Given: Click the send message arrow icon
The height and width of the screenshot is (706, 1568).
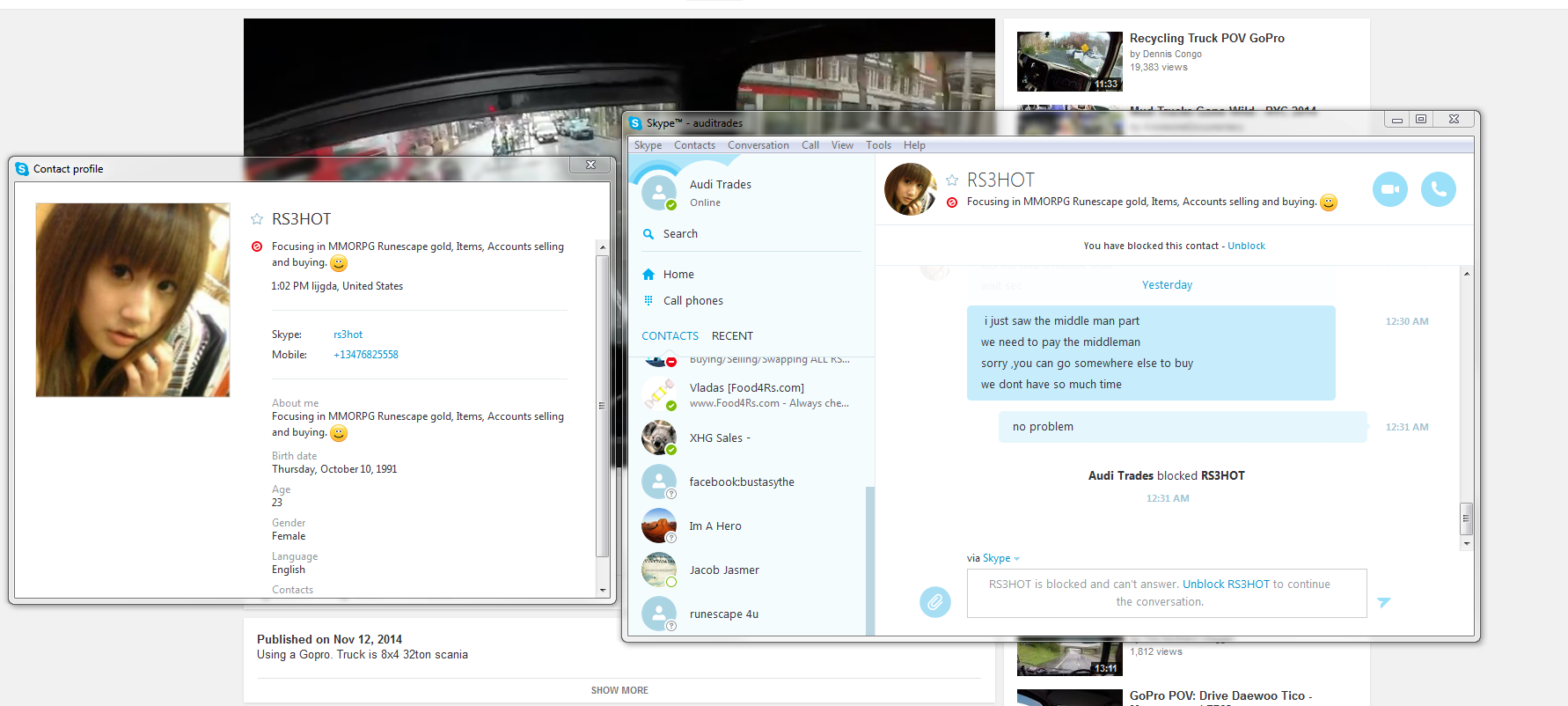Looking at the screenshot, I should tap(1384, 602).
